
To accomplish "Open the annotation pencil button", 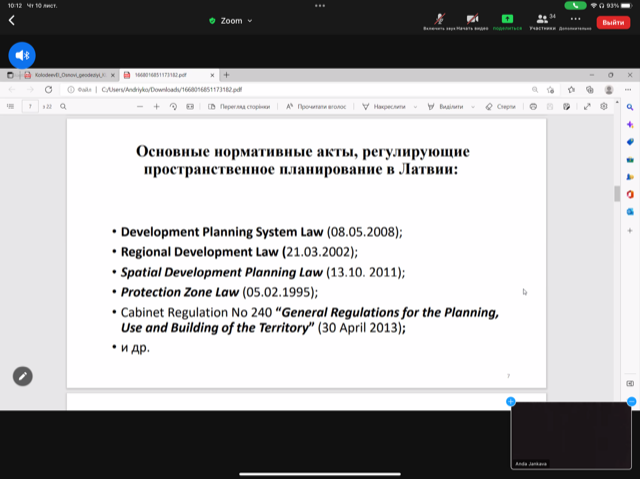I will coord(22,376).
